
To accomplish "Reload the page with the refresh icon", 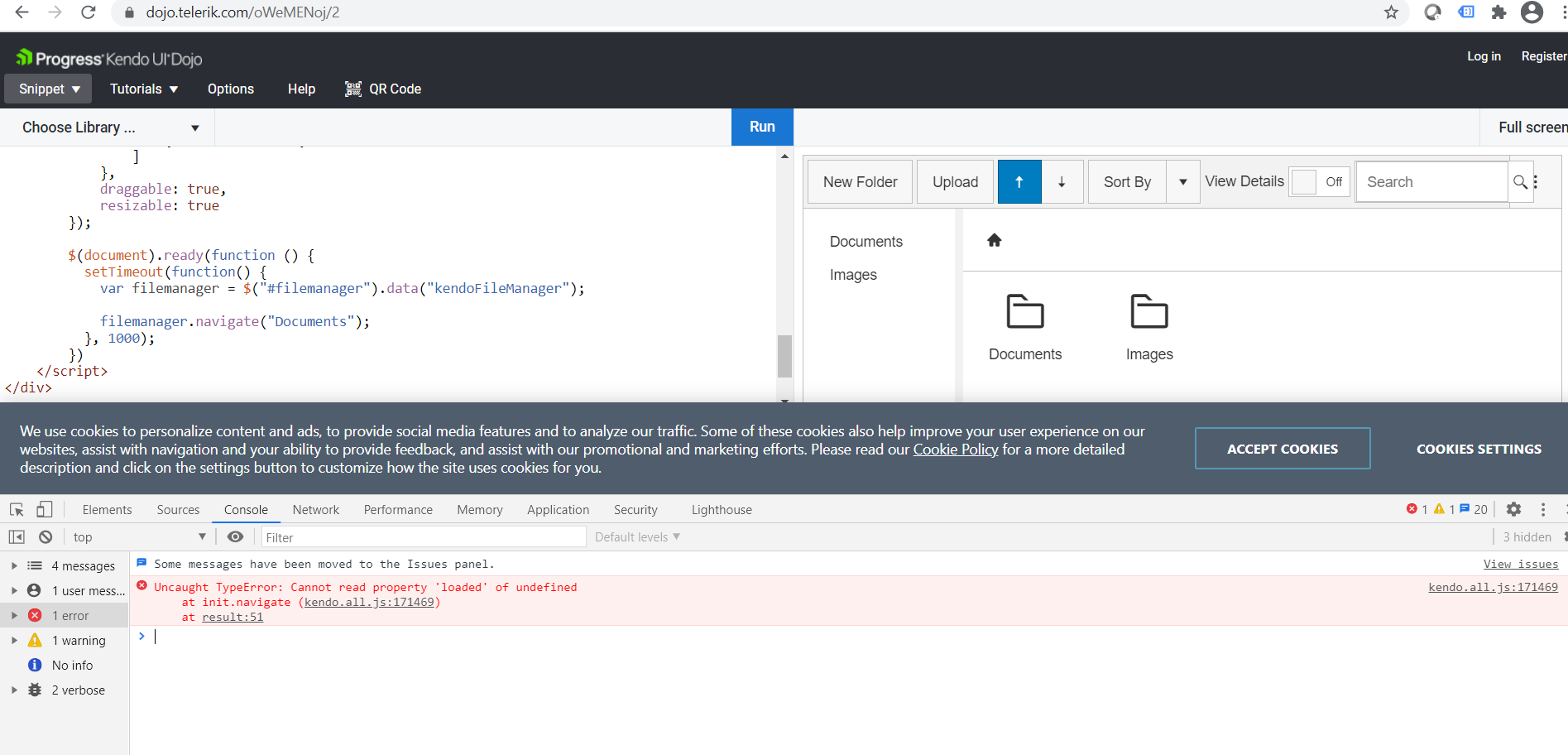I will [x=89, y=12].
